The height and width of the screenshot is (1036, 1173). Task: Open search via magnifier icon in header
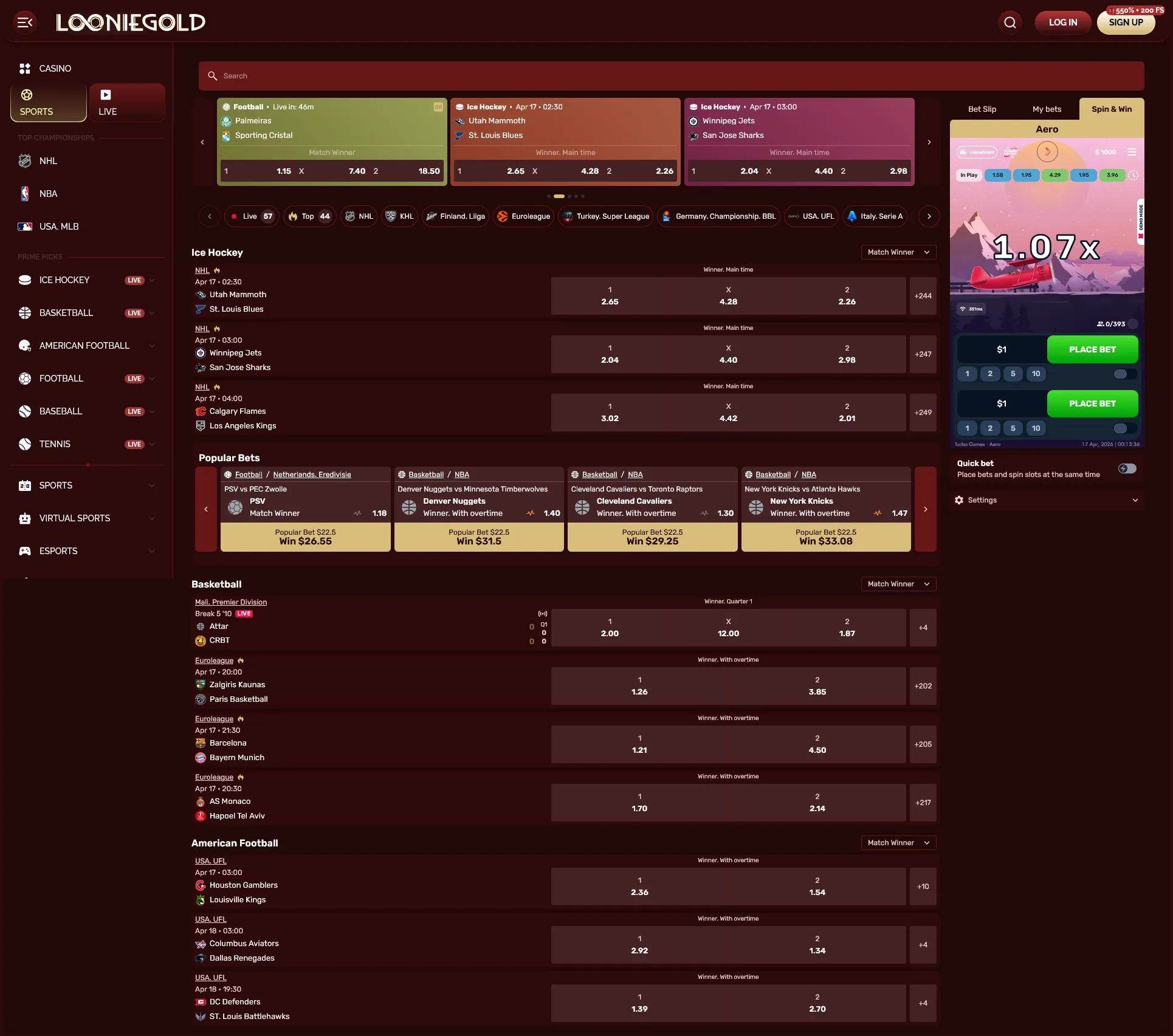pos(1010,22)
